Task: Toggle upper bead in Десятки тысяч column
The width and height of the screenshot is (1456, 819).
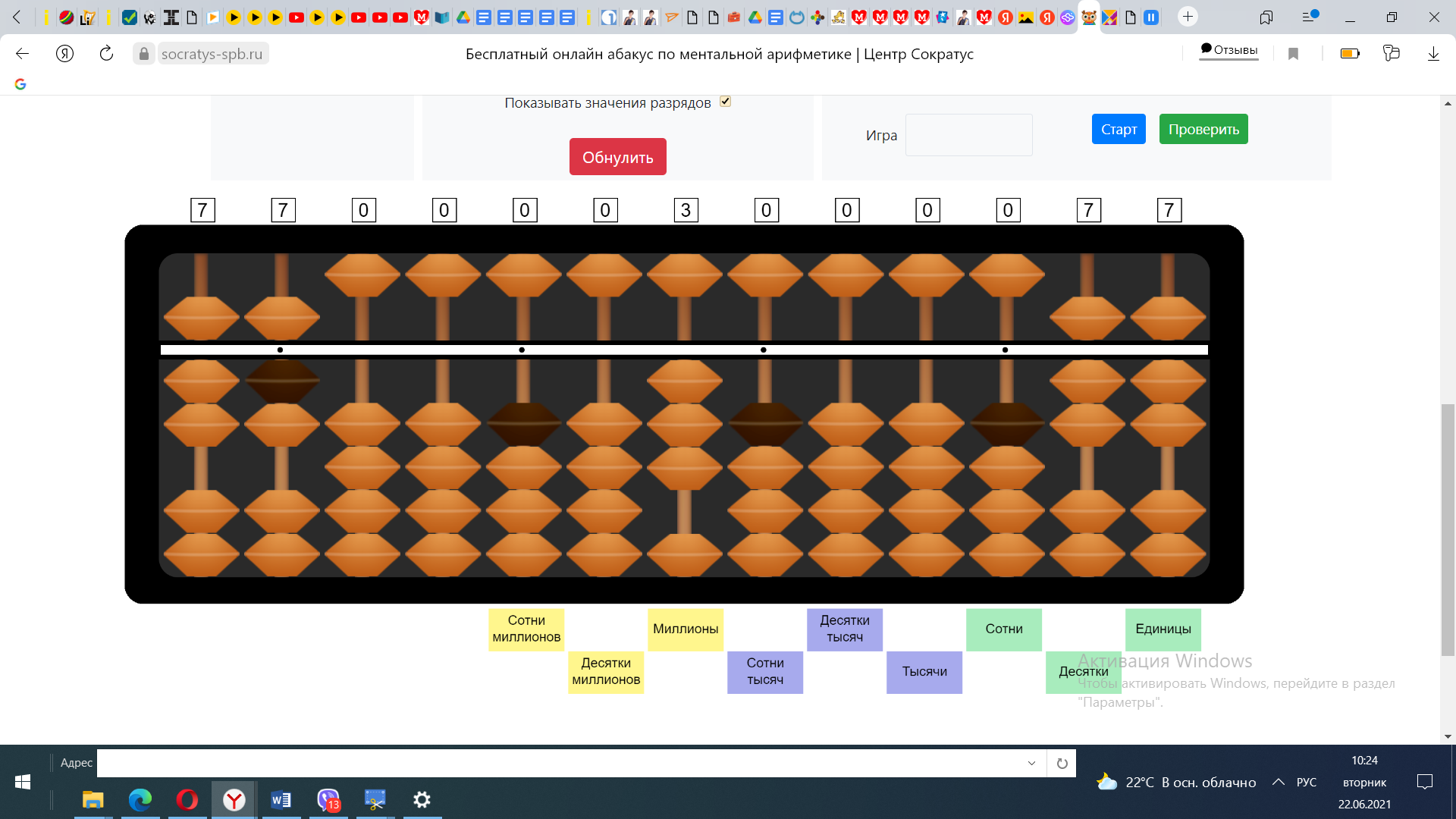Action: click(x=846, y=275)
